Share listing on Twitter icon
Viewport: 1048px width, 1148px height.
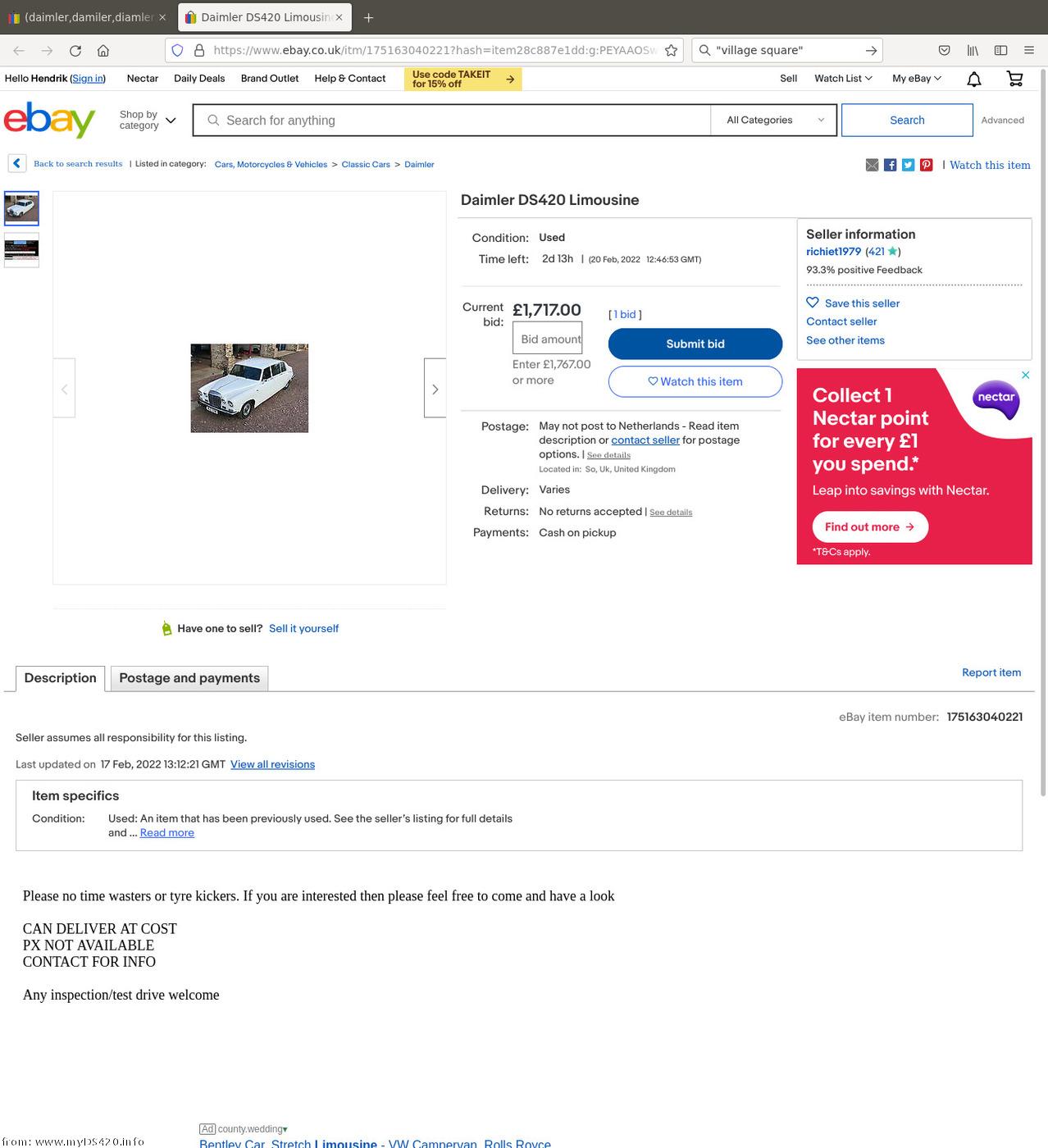908,165
